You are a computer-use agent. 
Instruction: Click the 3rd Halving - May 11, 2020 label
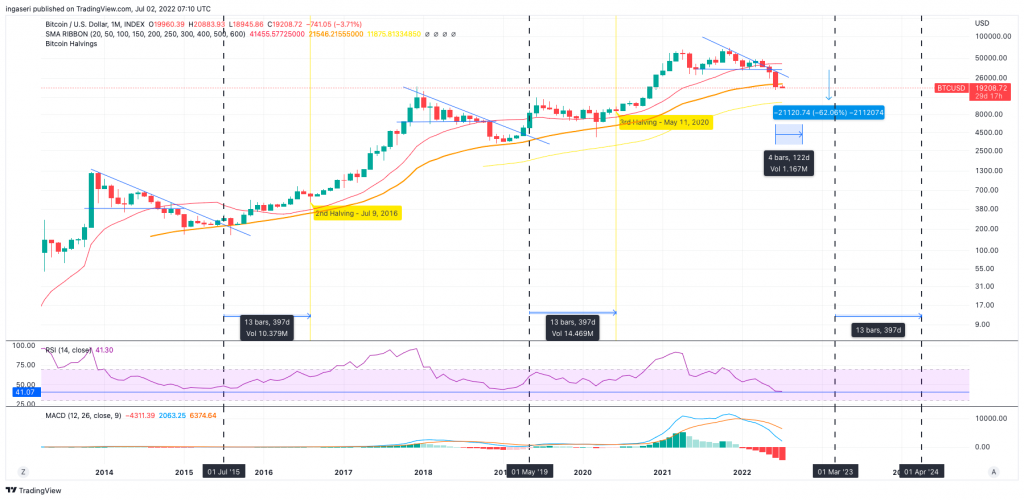[664, 122]
